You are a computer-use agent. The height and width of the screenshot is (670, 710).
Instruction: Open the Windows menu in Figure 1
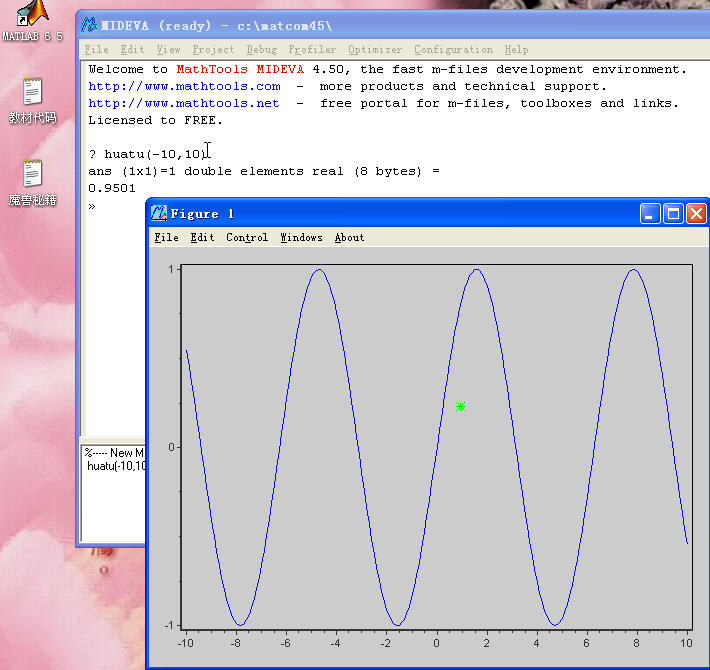click(x=301, y=238)
